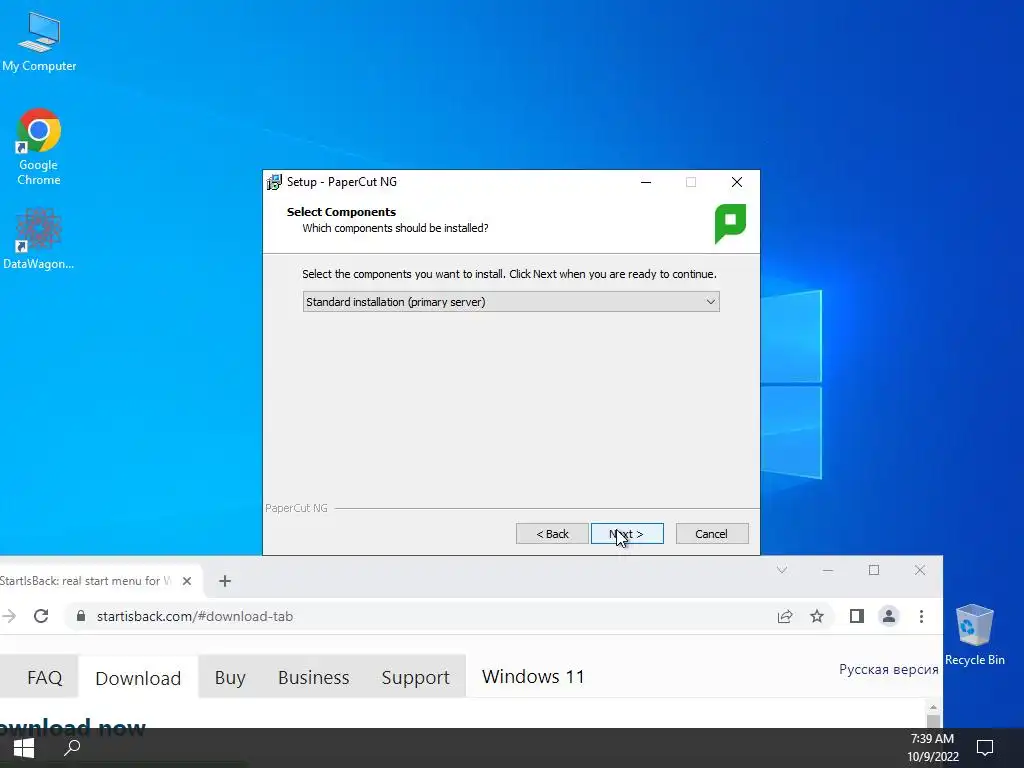Launch Google Chrome desktop shortcut
1024x768 pixels.
pyautogui.click(x=39, y=147)
